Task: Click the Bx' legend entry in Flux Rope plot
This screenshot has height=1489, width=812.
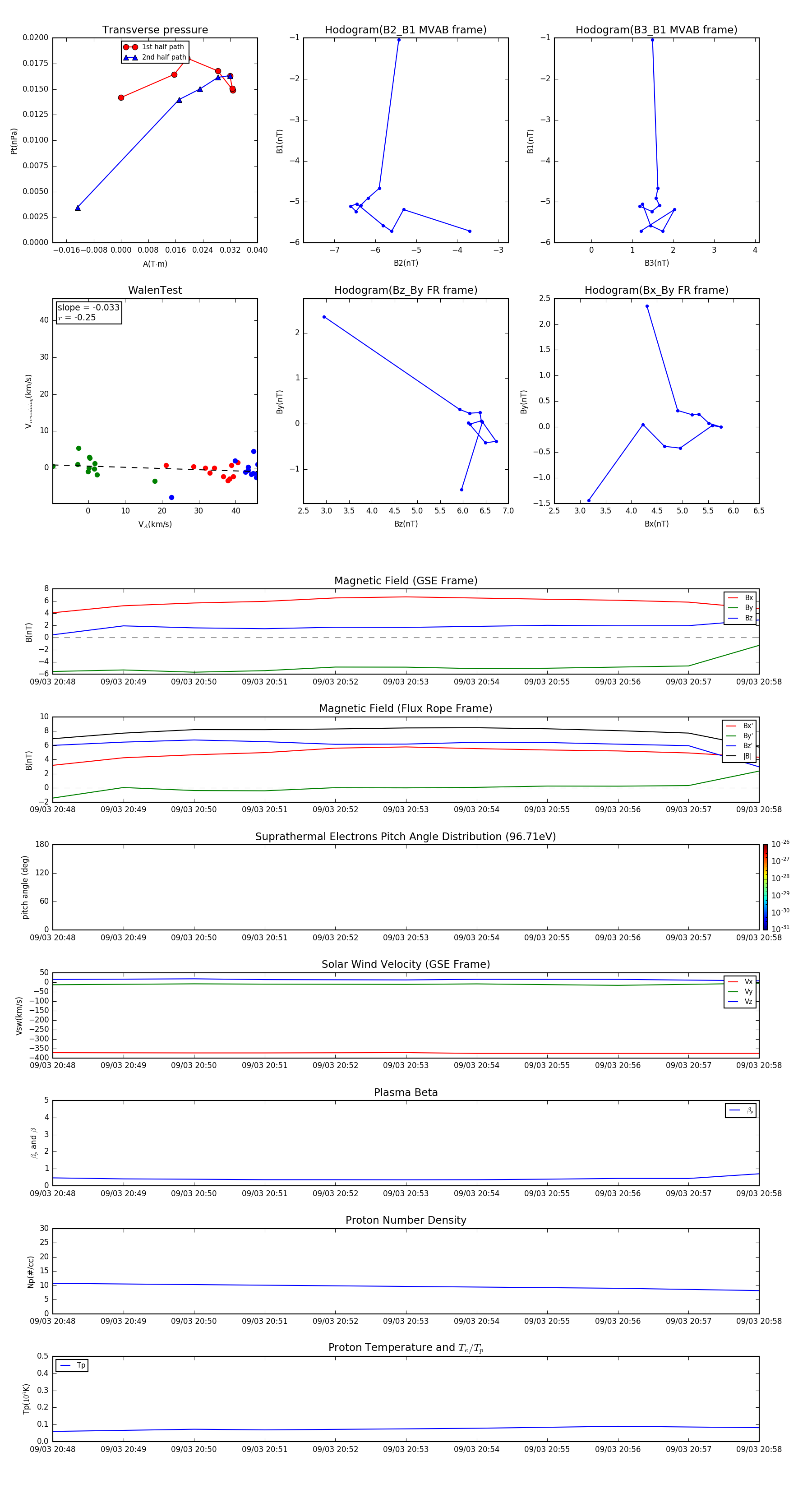Action: click(740, 726)
